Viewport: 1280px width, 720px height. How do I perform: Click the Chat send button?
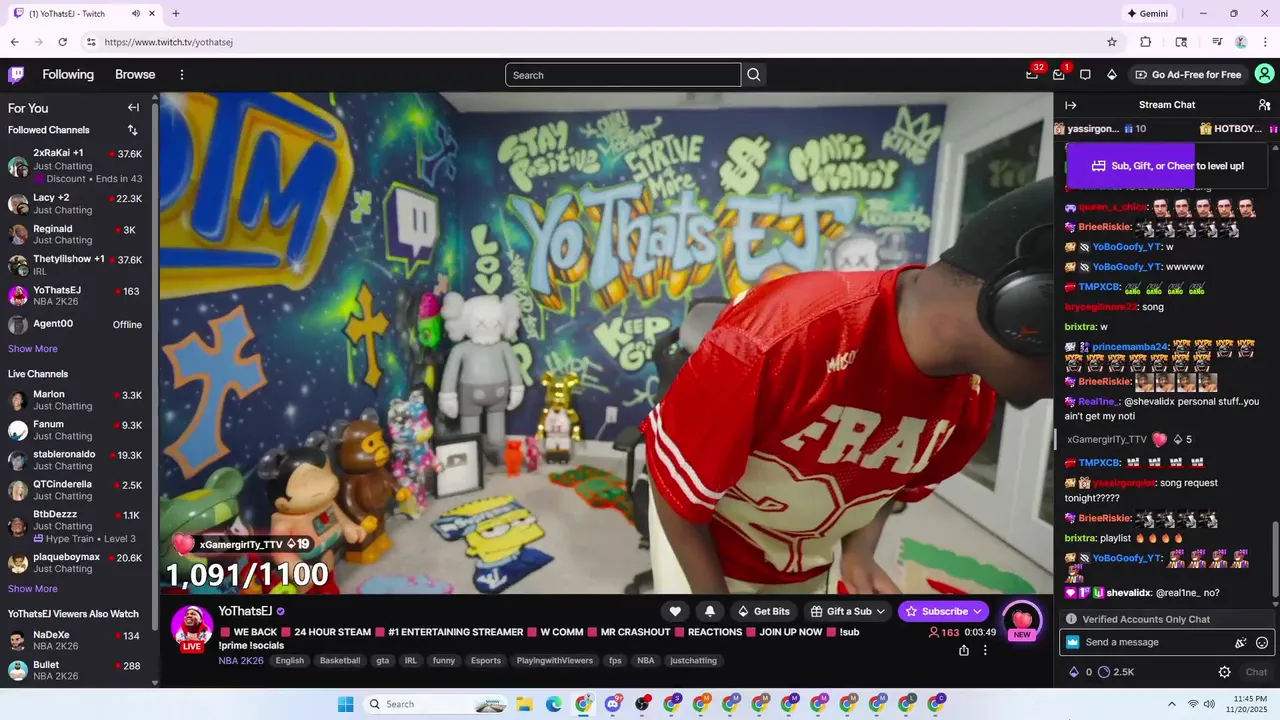pos(1256,672)
